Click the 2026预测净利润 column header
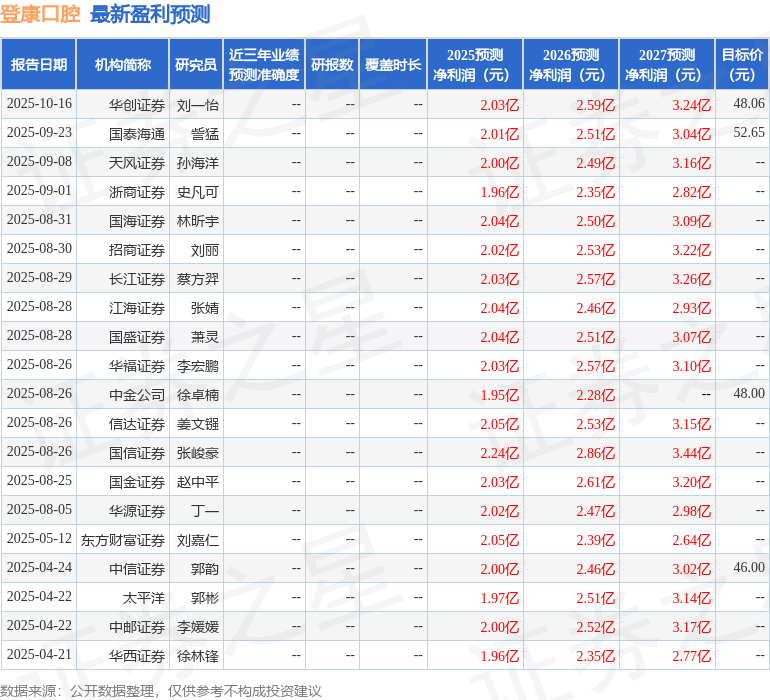The height and width of the screenshot is (700, 770). click(571, 64)
